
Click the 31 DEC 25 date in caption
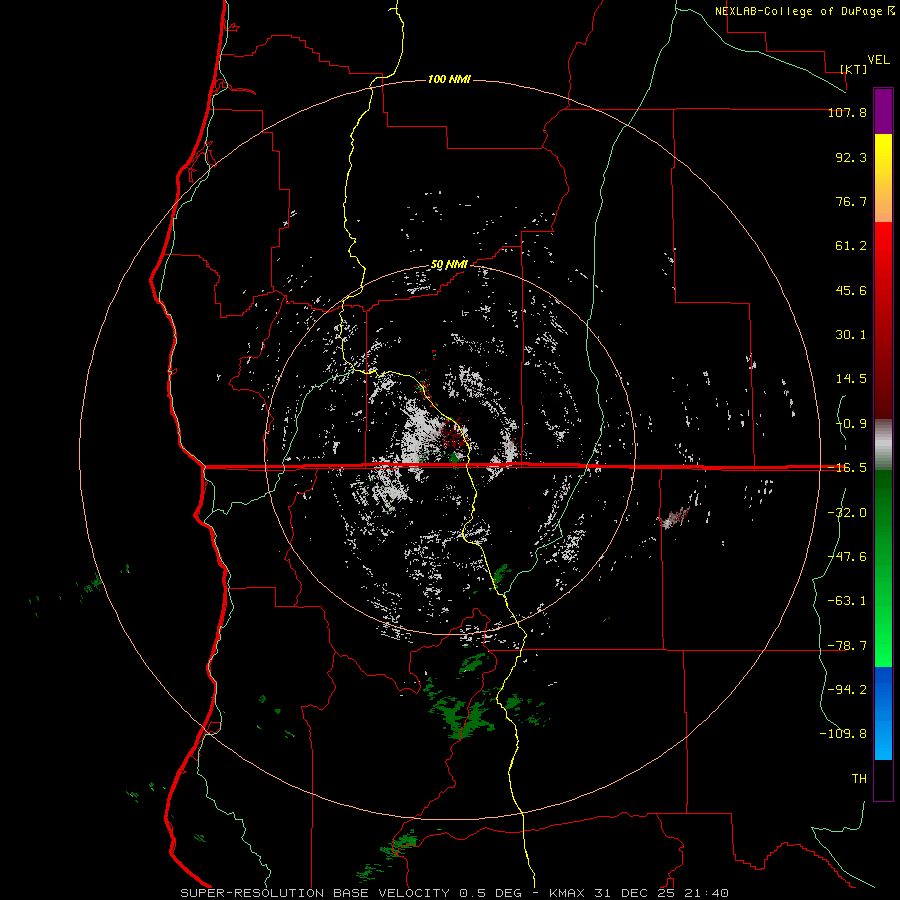pyautogui.click(x=634, y=893)
